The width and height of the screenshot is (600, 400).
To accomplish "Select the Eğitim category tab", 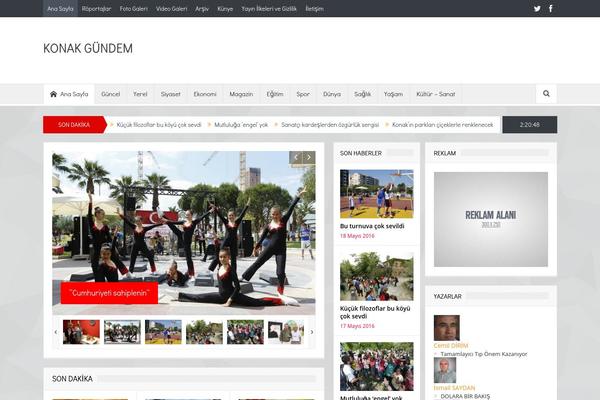I will point(275,94).
